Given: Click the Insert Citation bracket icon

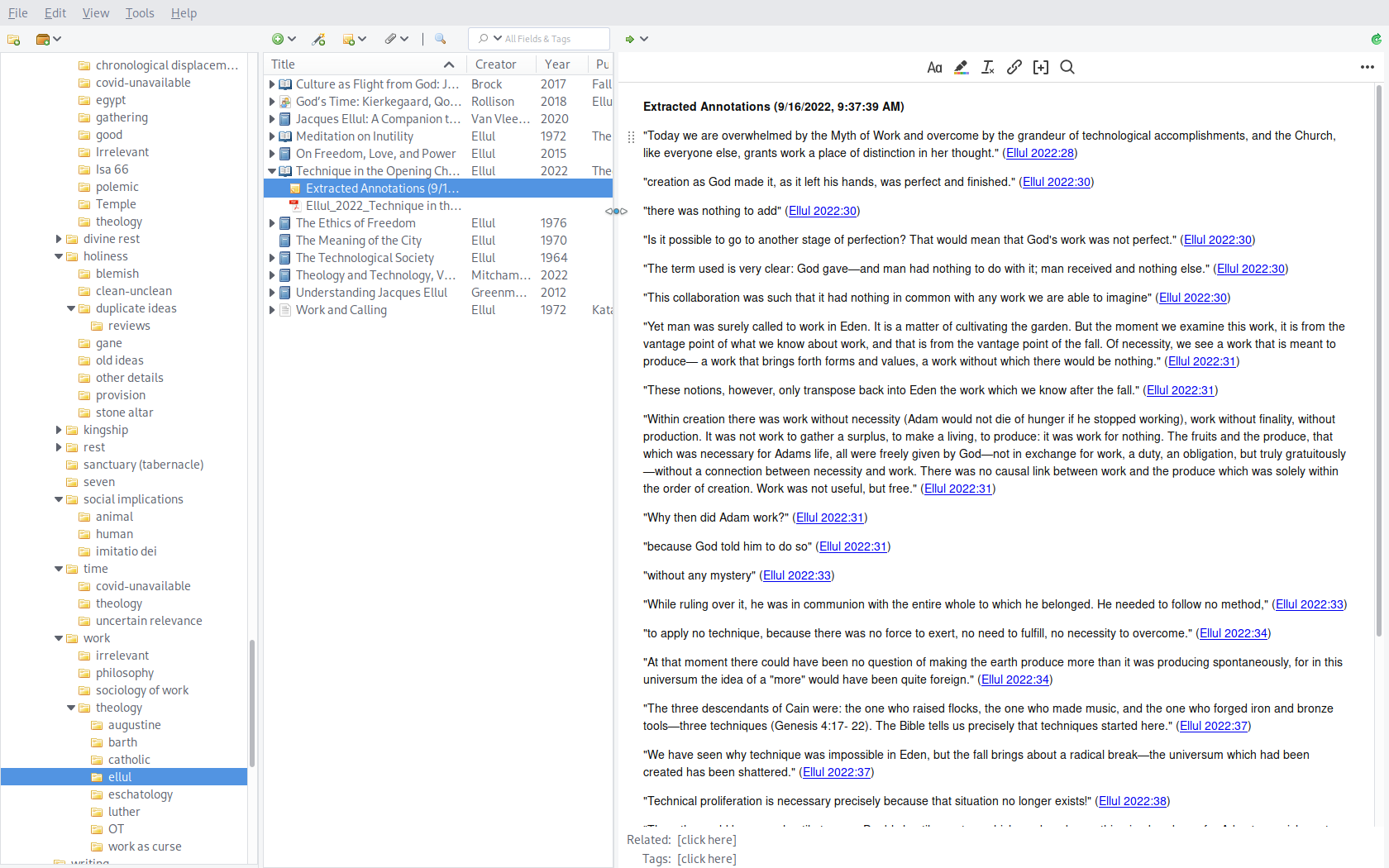Looking at the screenshot, I should click(x=1040, y=68).
